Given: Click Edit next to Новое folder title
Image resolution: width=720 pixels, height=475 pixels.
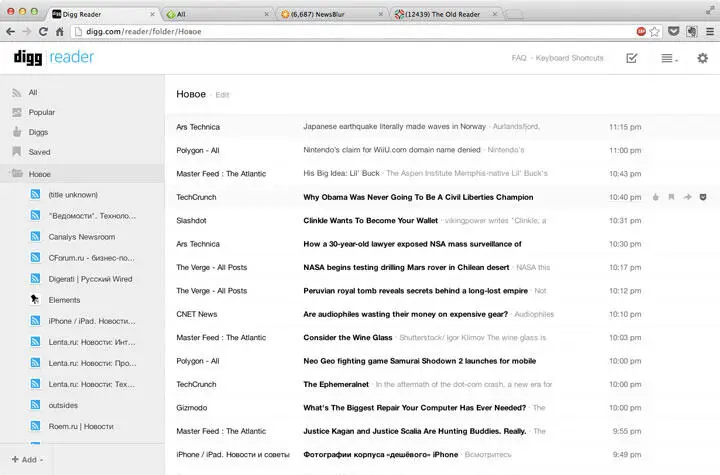Looking at the screenshot, I should [222, 95].
